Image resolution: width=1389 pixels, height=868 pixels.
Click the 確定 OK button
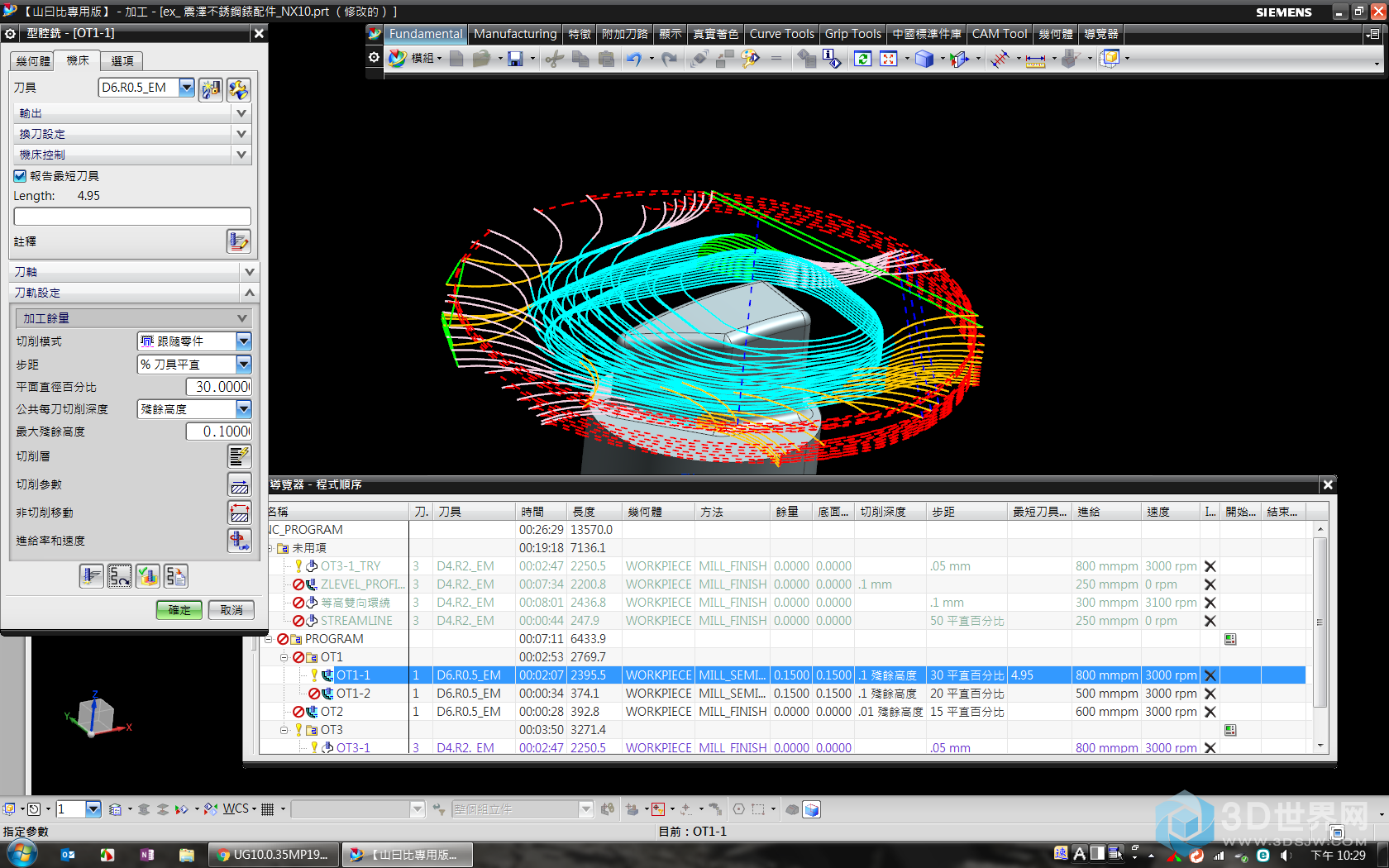[x=179, y=610]
